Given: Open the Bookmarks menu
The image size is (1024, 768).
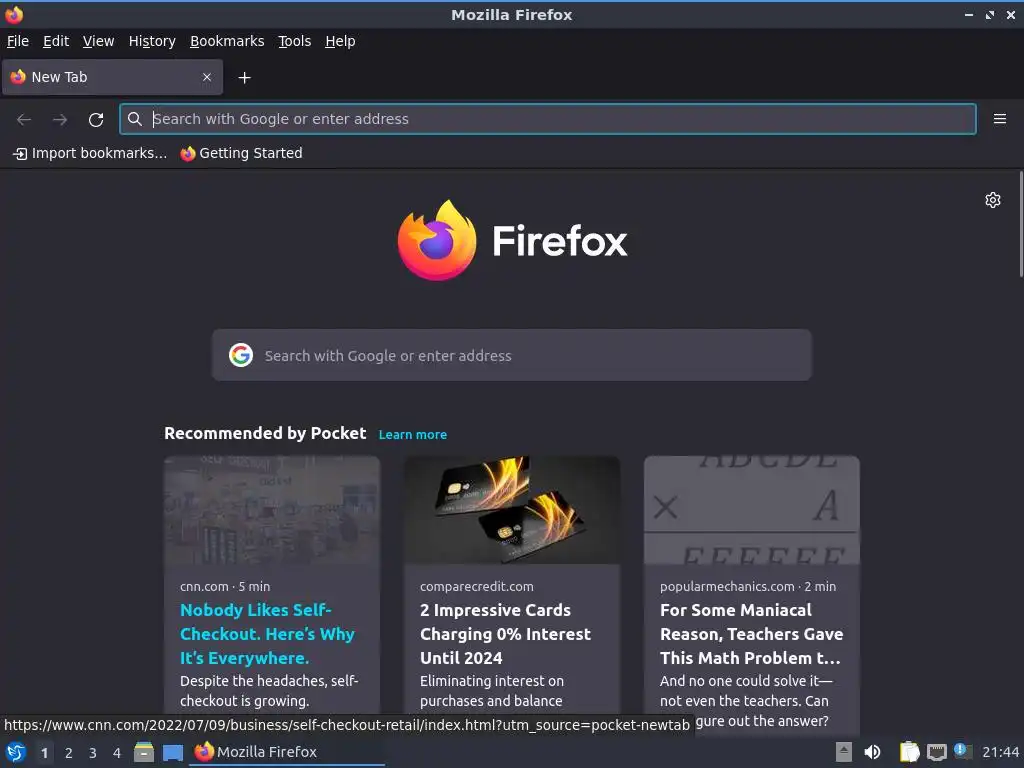Looking at the screenshot, I should (227, 41).
